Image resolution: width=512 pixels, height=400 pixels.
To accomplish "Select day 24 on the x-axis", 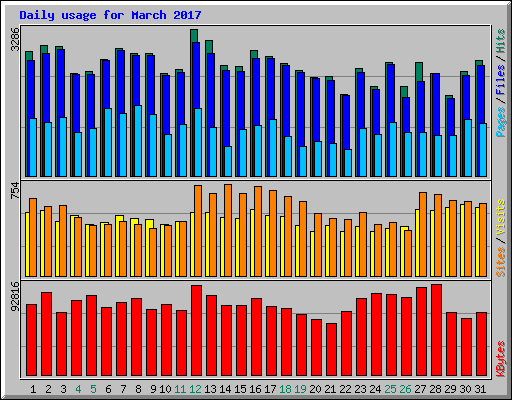I will tap(375, 389).
